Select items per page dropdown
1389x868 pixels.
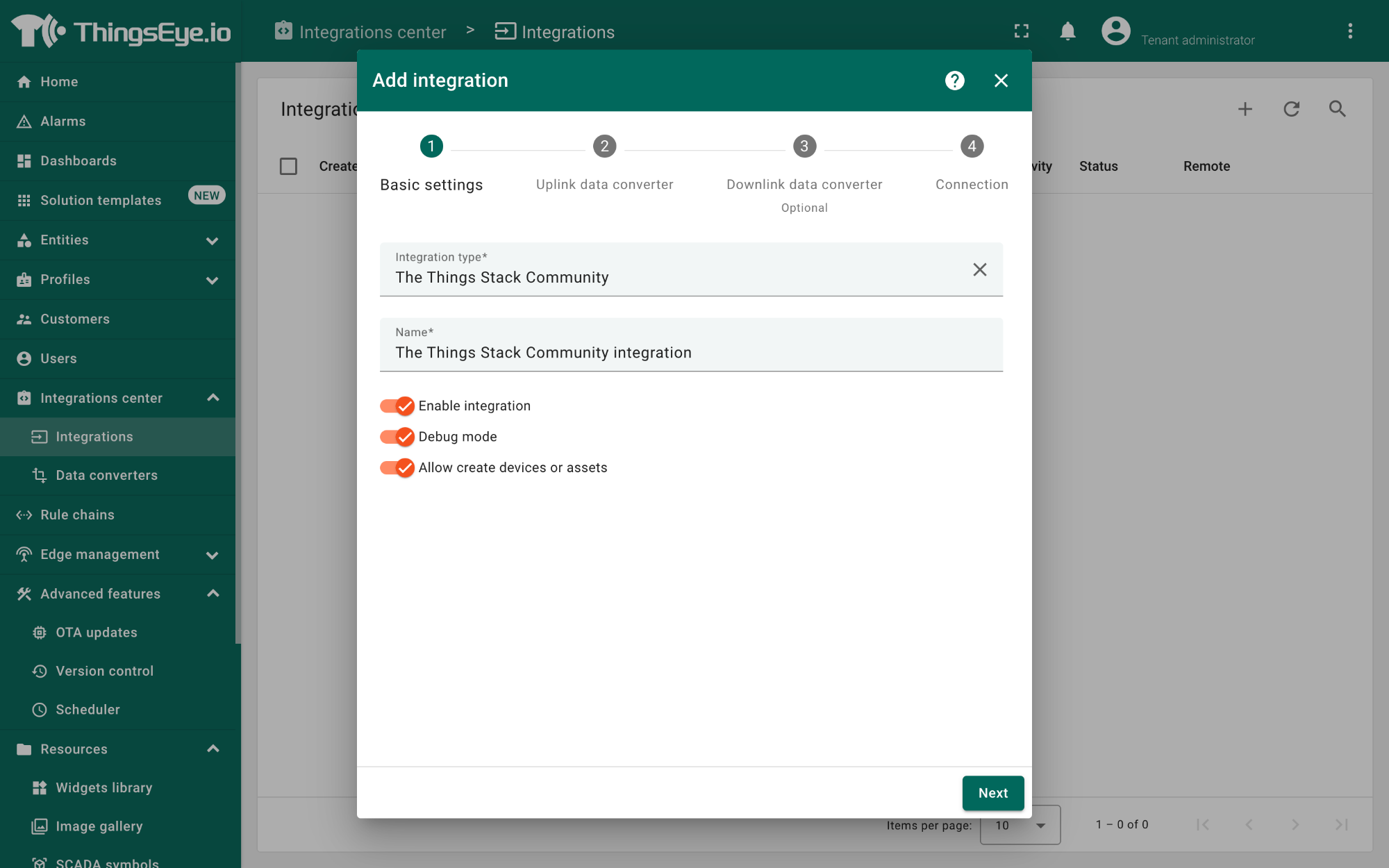pyautogui.click(x=1017, y=824)
